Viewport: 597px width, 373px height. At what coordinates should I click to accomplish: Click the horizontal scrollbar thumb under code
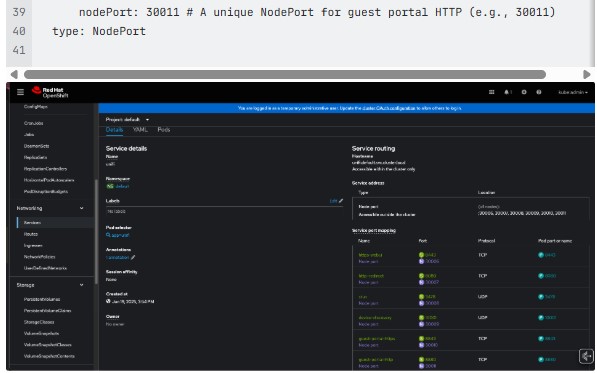click(x=285, y=74)
